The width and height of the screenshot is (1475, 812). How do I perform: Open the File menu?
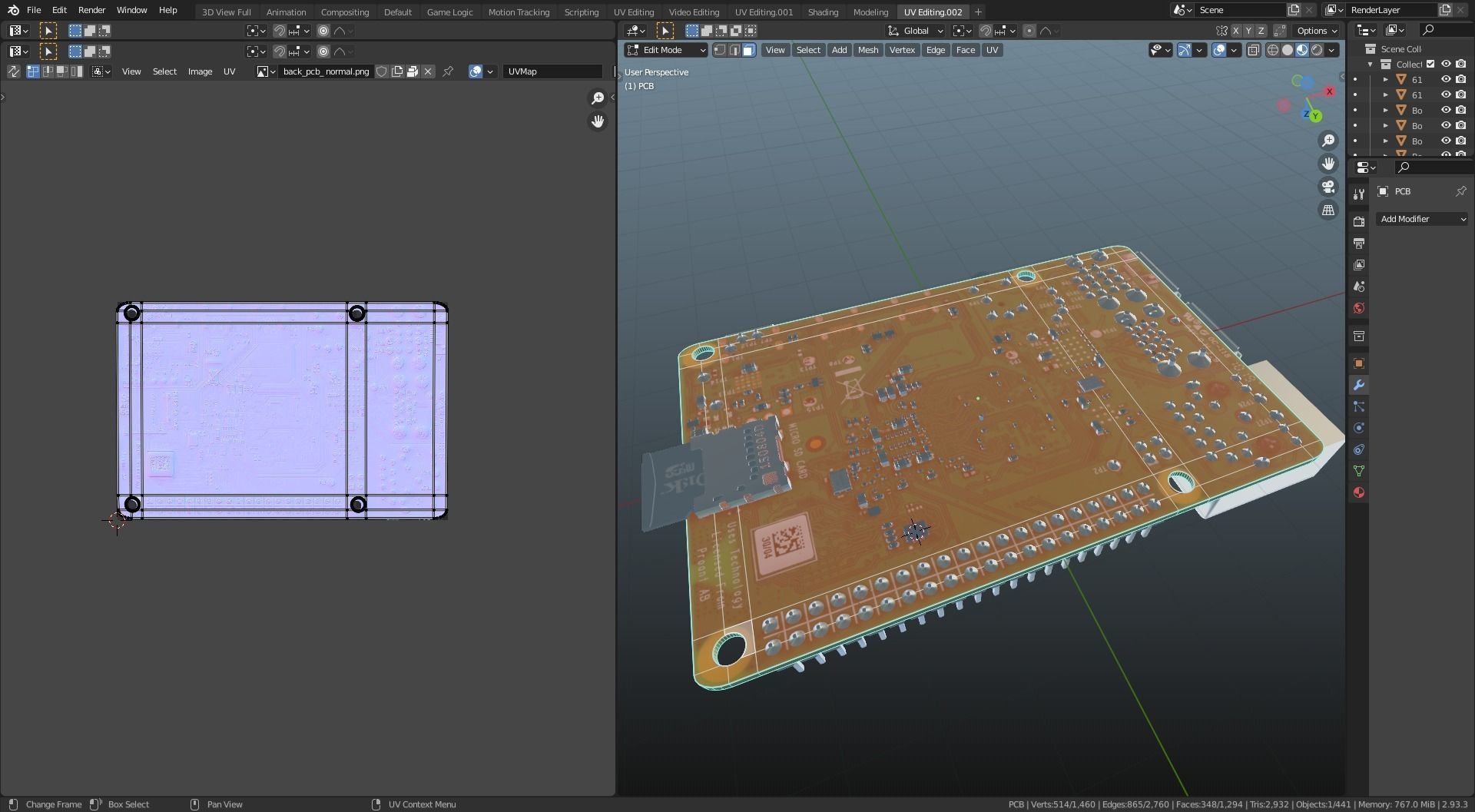click(x=34, y=10)
